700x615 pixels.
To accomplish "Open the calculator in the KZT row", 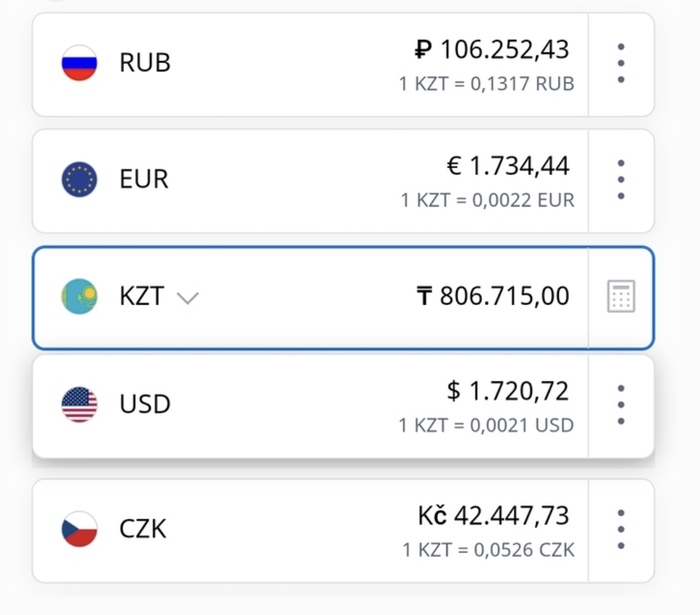I will click(621, 297).
